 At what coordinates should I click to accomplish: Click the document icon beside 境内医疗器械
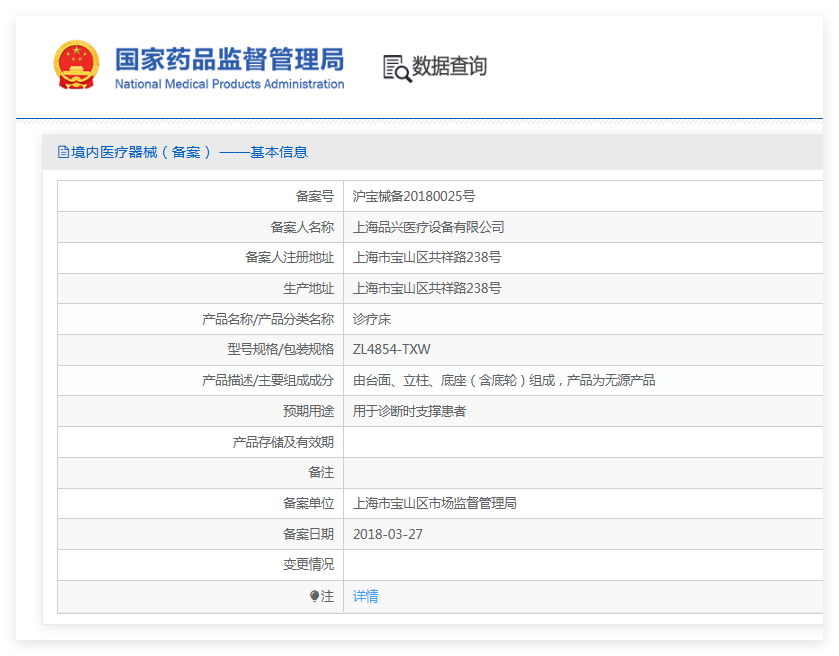point(63,152)
